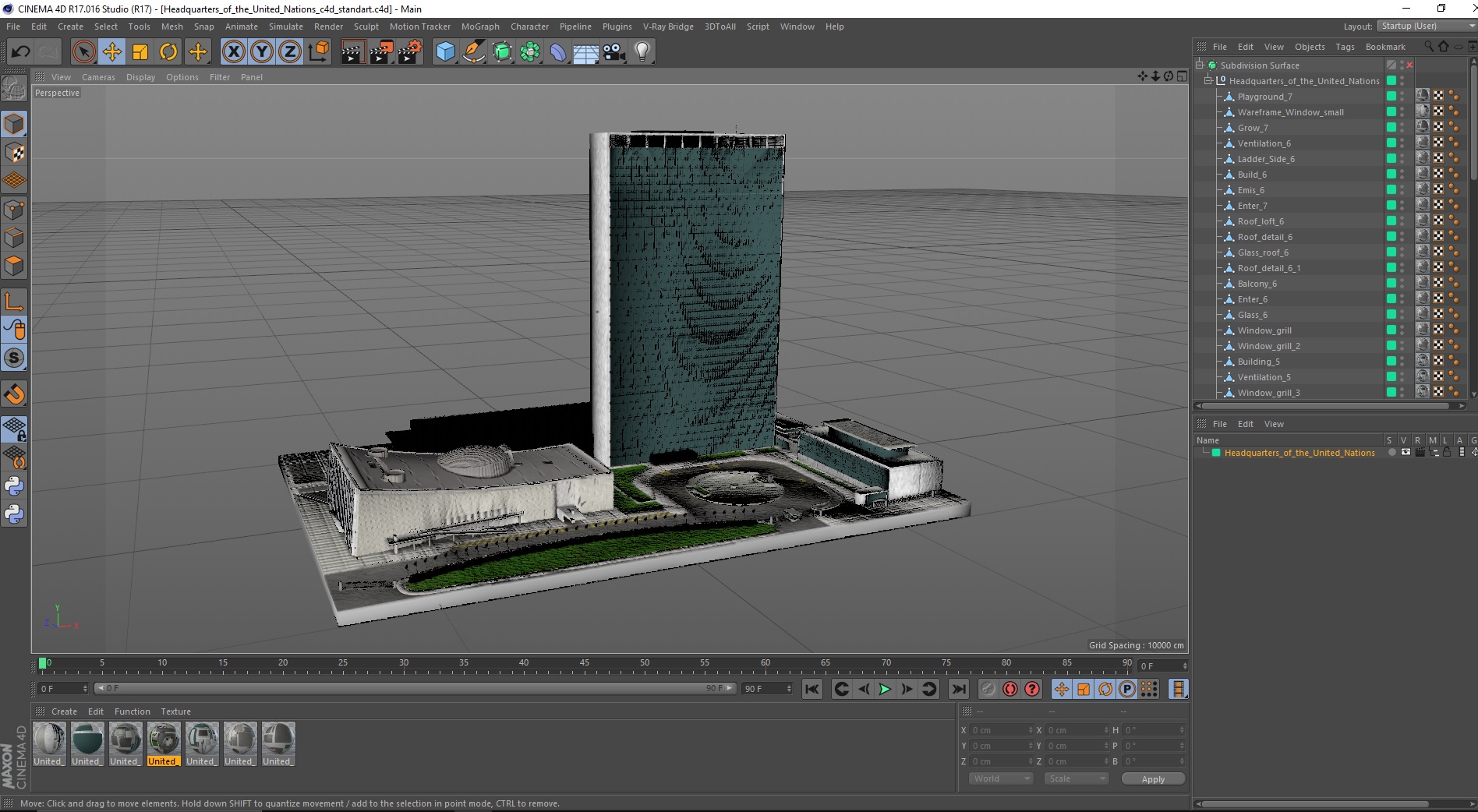Toggle visibility dots of Grow_7

click(x=1402, y=128)
